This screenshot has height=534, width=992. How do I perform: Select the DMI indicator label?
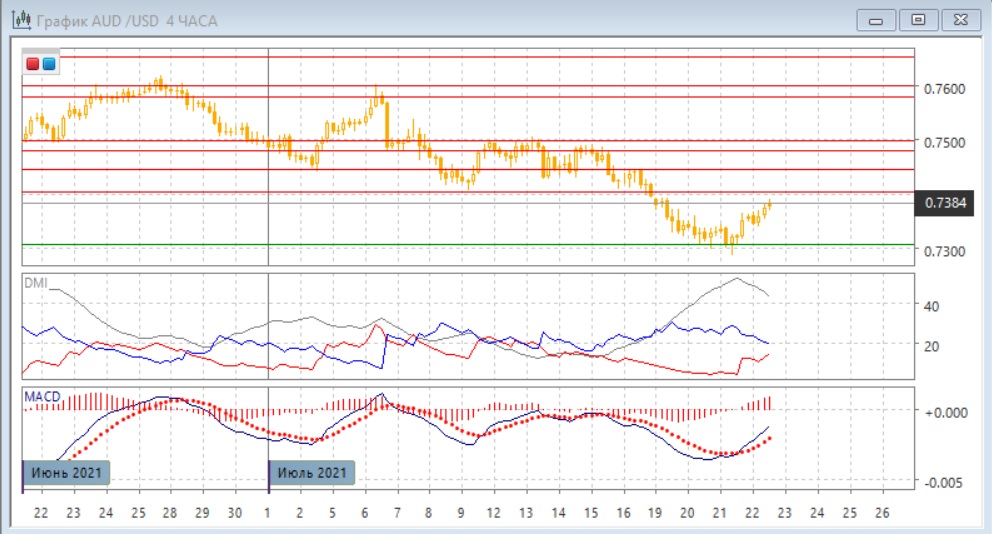[35, 283]
